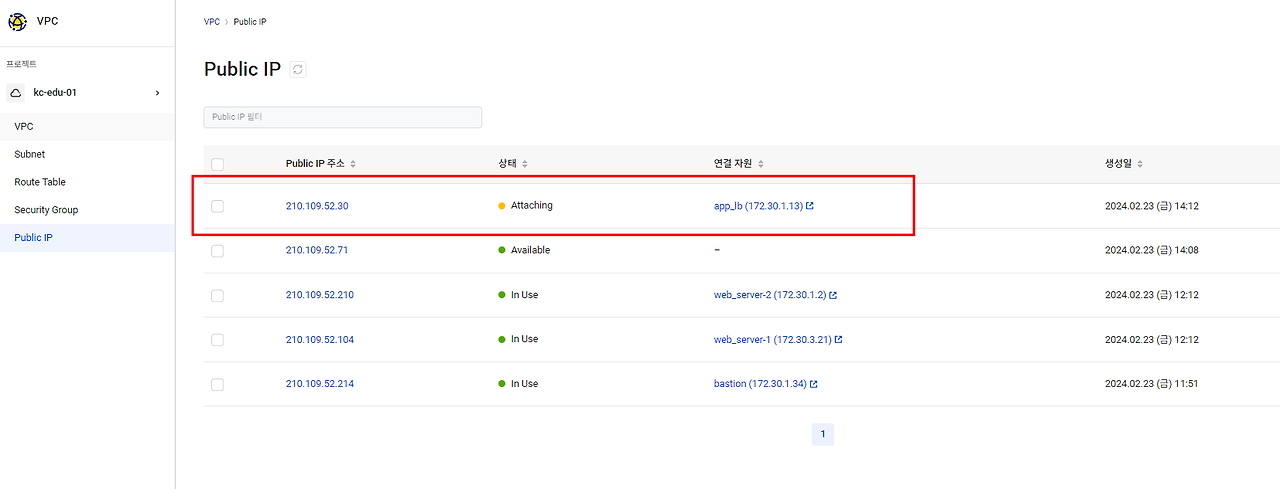This screenshot has width=1280, height=489.
Task: Open external link icon for web_server-1
Action: point(838,340)
